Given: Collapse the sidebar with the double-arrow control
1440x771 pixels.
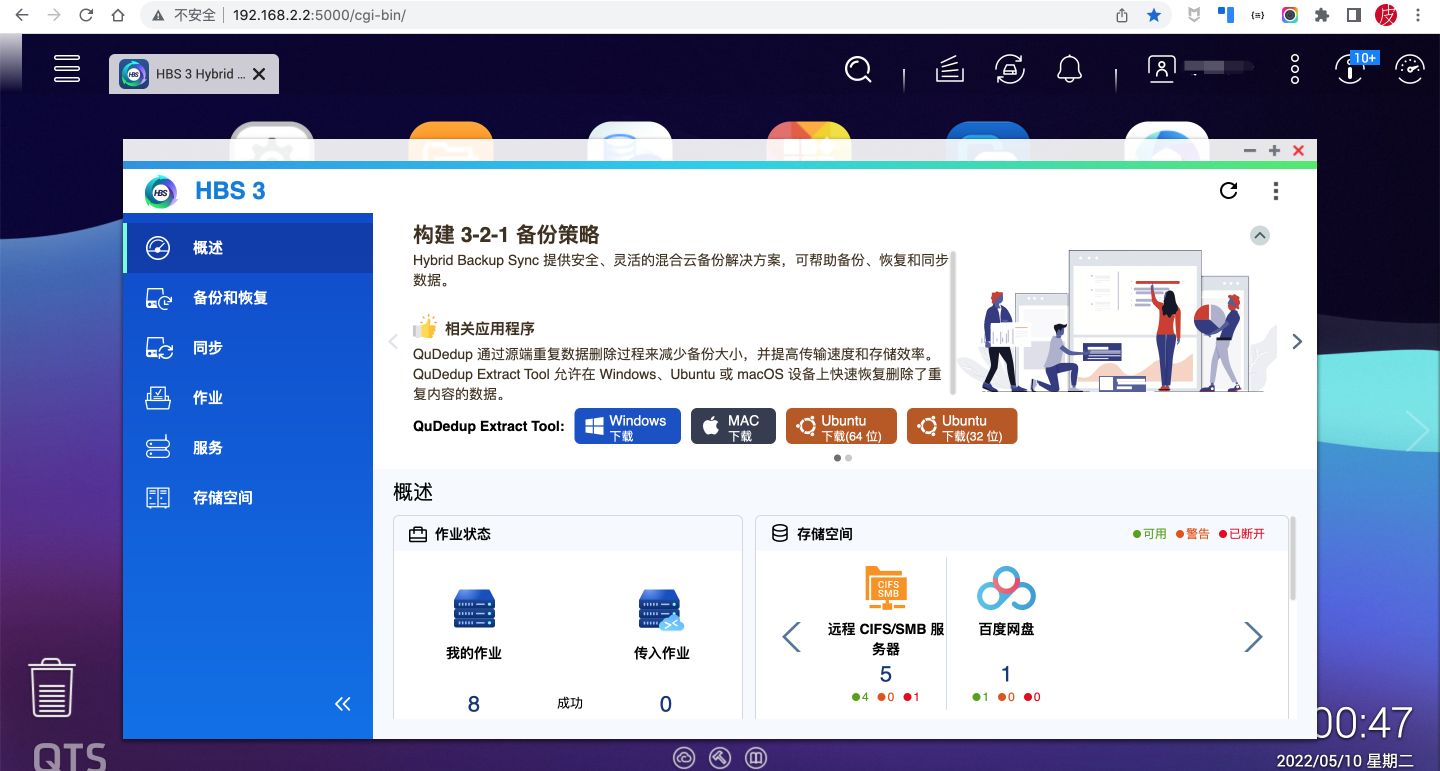Looking at the screenshot, I should pyautogui.click(x=342, y=704).
